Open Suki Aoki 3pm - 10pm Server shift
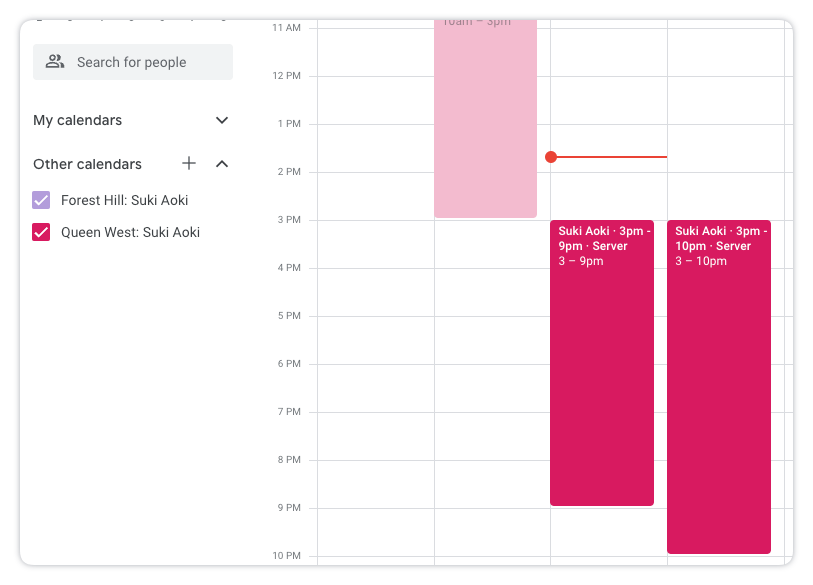 pos(719,387)
